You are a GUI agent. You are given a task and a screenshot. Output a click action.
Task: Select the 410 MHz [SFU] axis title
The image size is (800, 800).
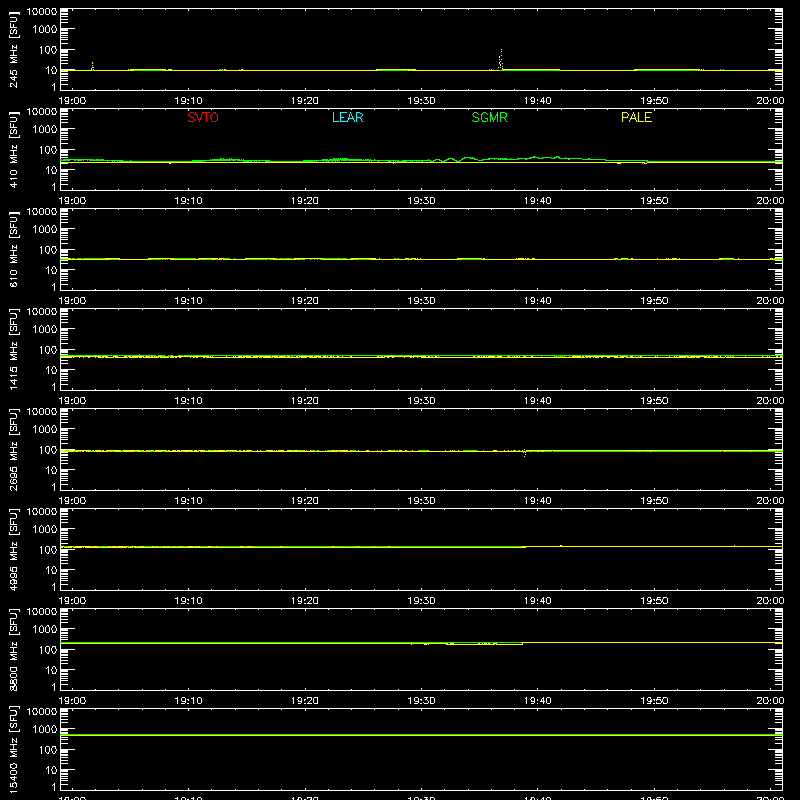pos(13,149)
